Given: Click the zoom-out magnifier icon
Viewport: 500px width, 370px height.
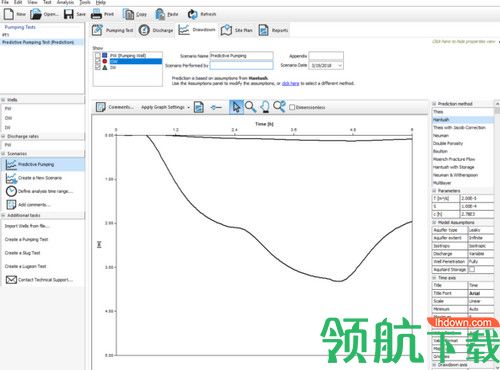Looking at the screenshot, I should click(279, 106).
